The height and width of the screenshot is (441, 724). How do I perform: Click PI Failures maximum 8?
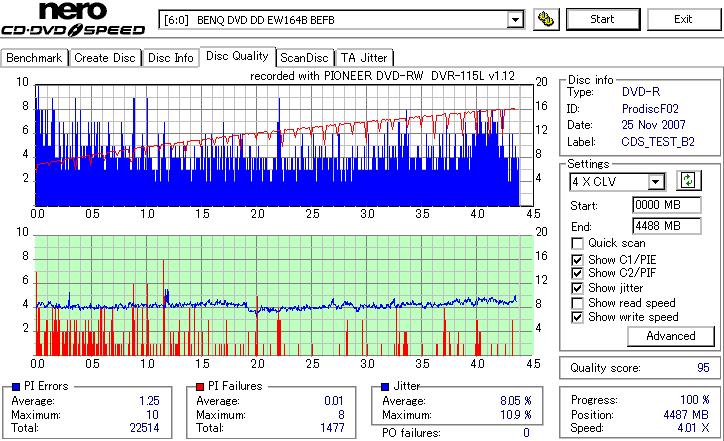(341, 415)
